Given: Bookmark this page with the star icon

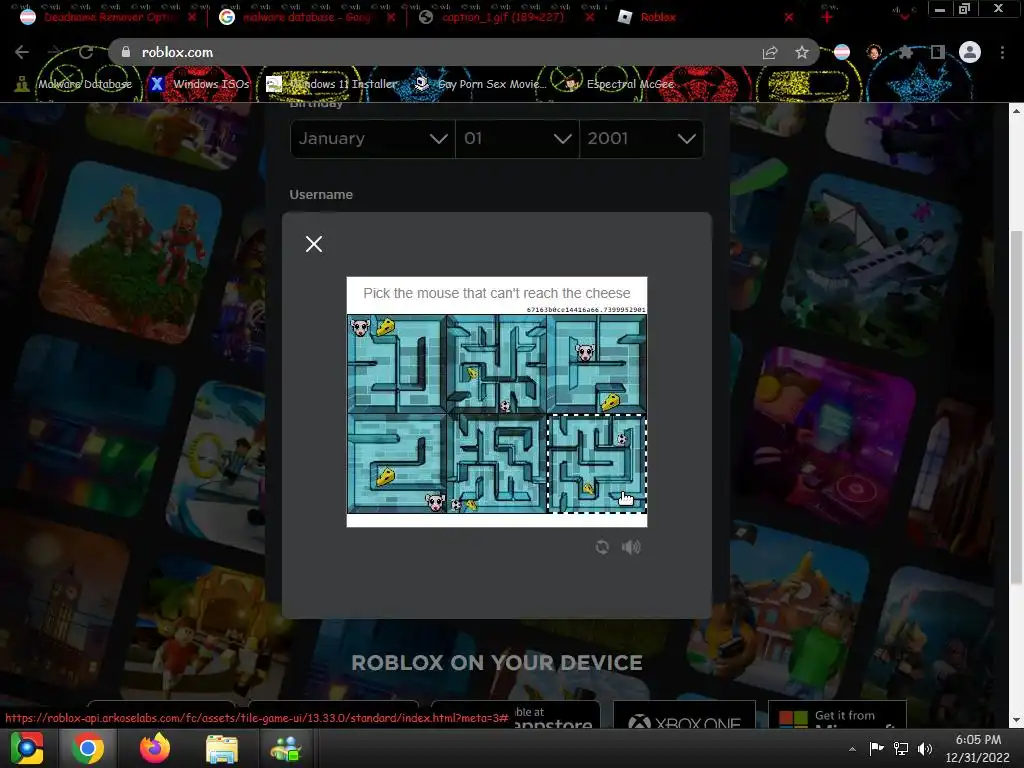Looking at the screenshot, I should pyautogui.click(x=802, y=52).
